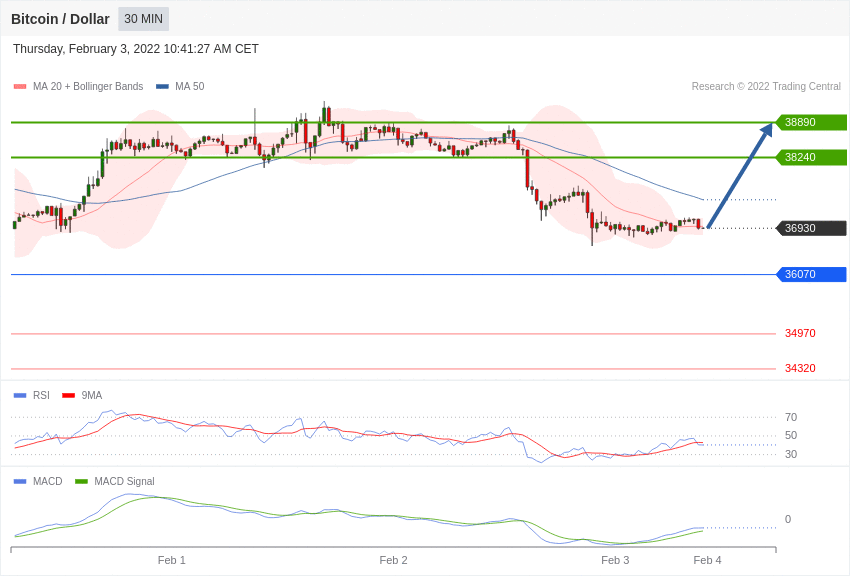850x576 pixels.
Task: Click the 36070 pivot price tag
Action: tap(811, 274)
